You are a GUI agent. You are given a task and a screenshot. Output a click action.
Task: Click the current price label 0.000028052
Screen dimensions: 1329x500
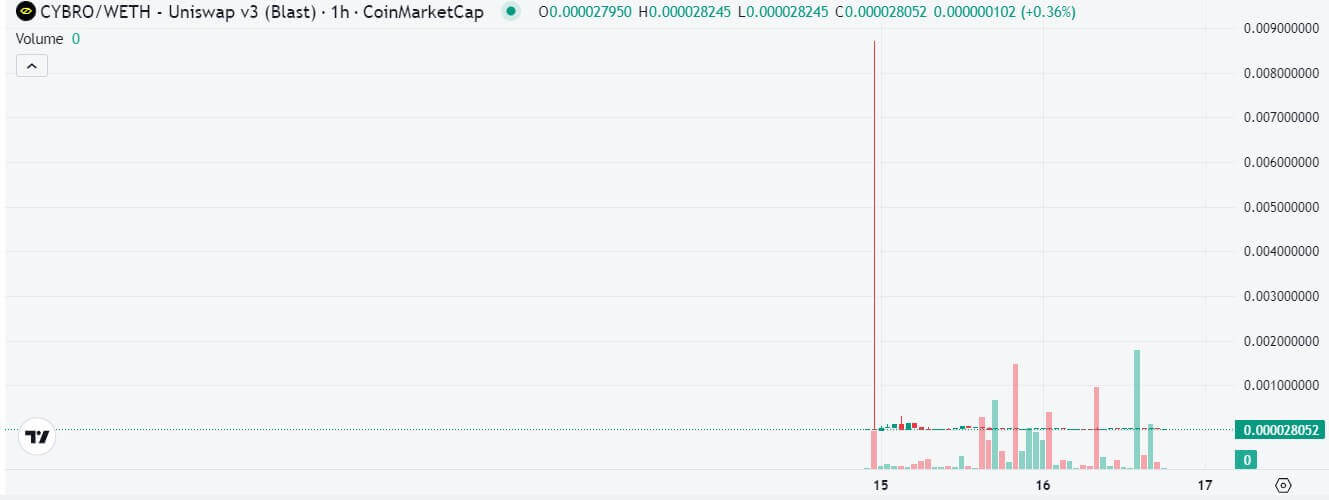(1279, 430)
